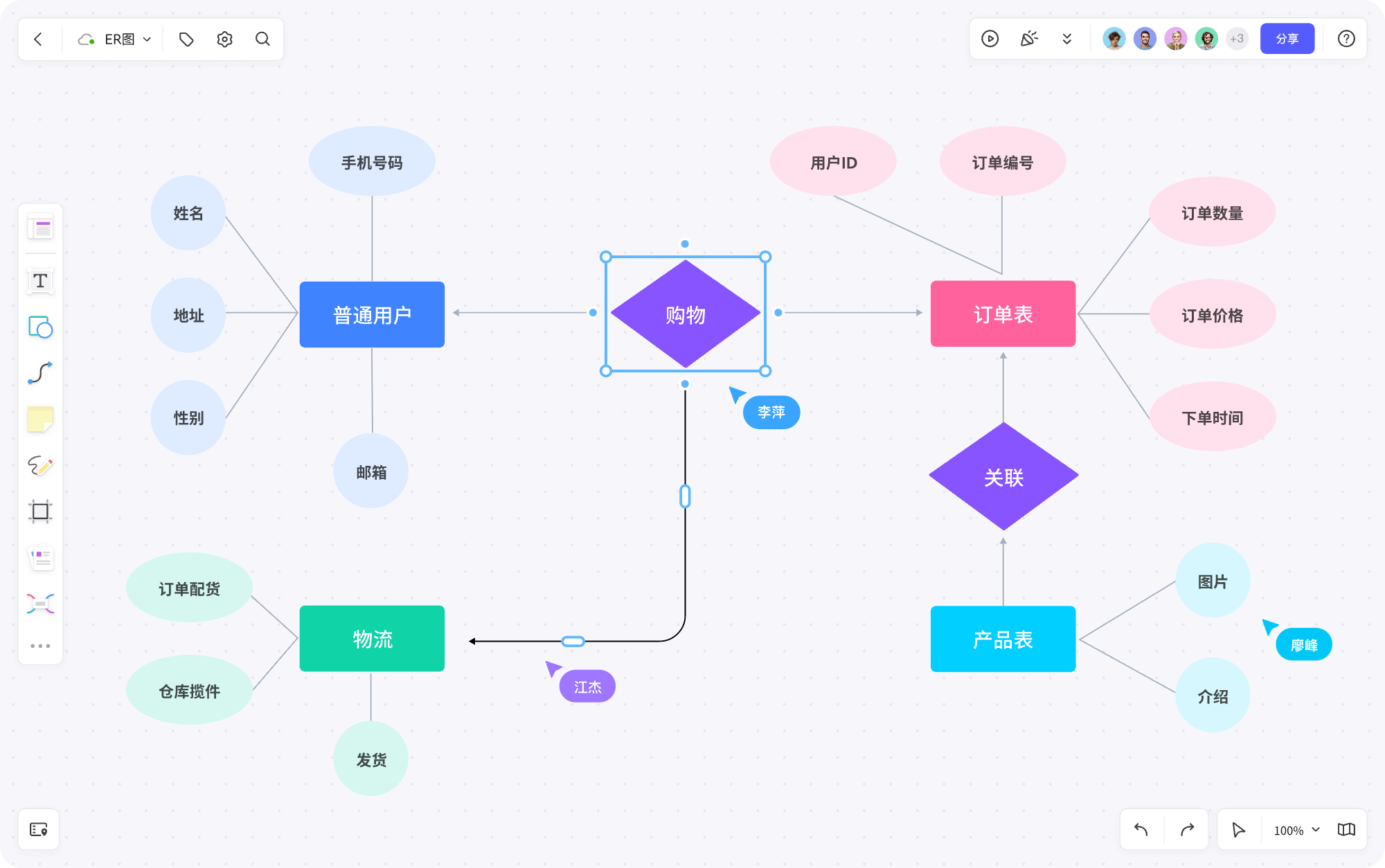Image resolution: width=1385 pixels, height=868 pixels.
Task: Click the search magnifier icon
Action: pos(262,39)
